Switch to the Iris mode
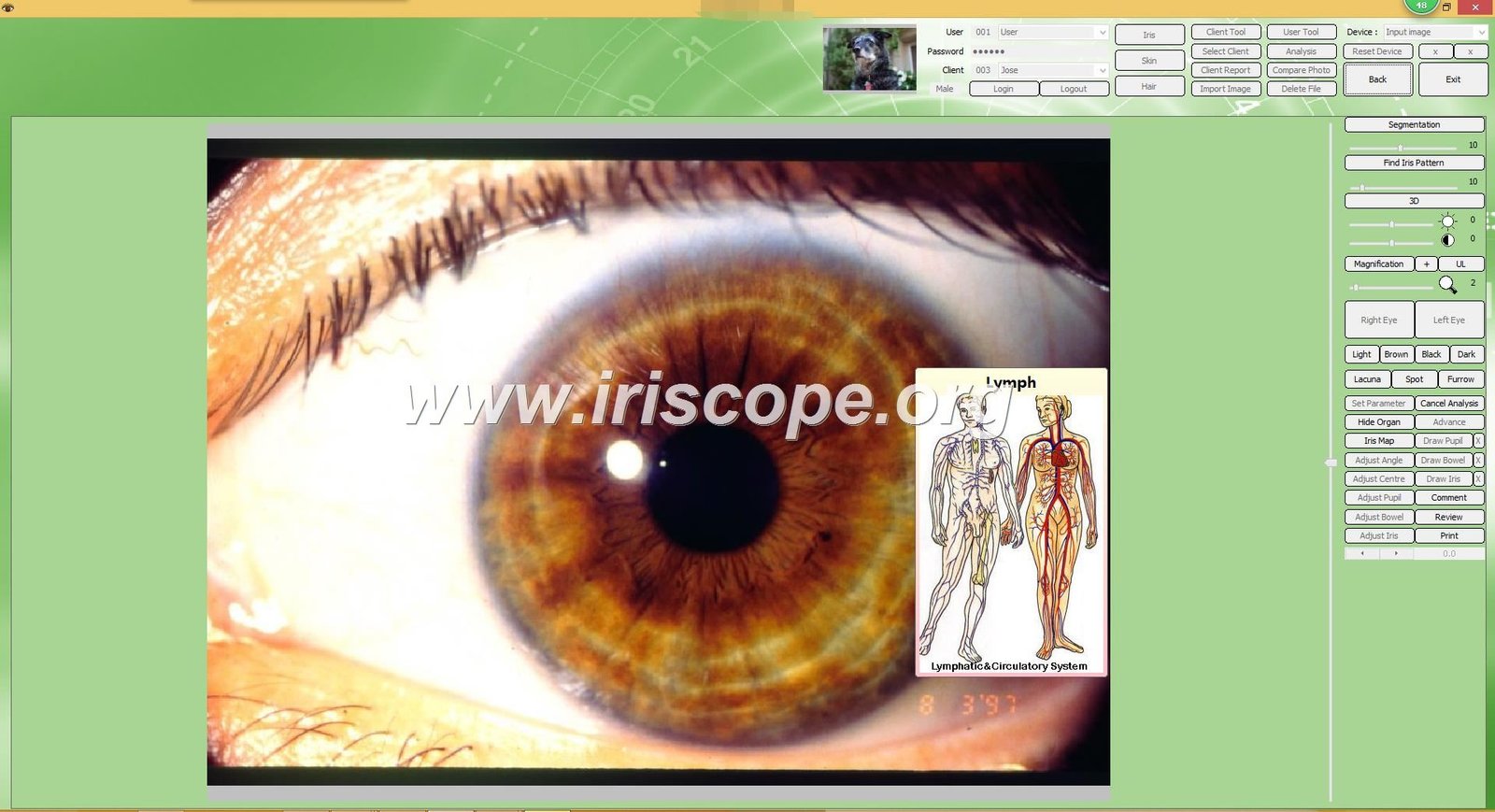 coord(1149,35)
